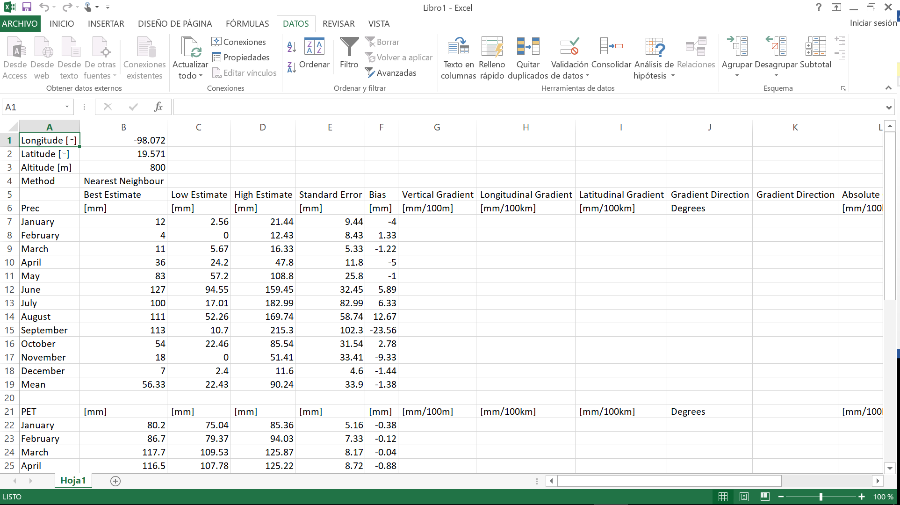
Task: Click the Undo arrow icon
Action: [45, 7]
